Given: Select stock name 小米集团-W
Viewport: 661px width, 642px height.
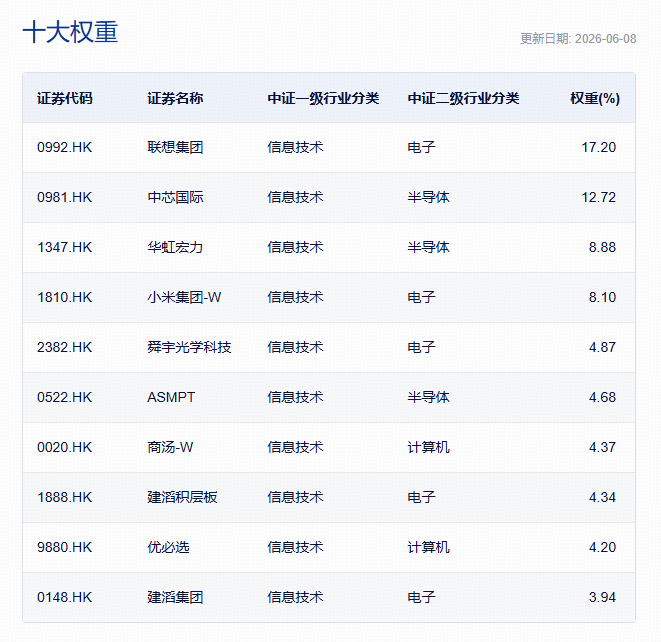Looking at the screenshot, I should point(184,297).
